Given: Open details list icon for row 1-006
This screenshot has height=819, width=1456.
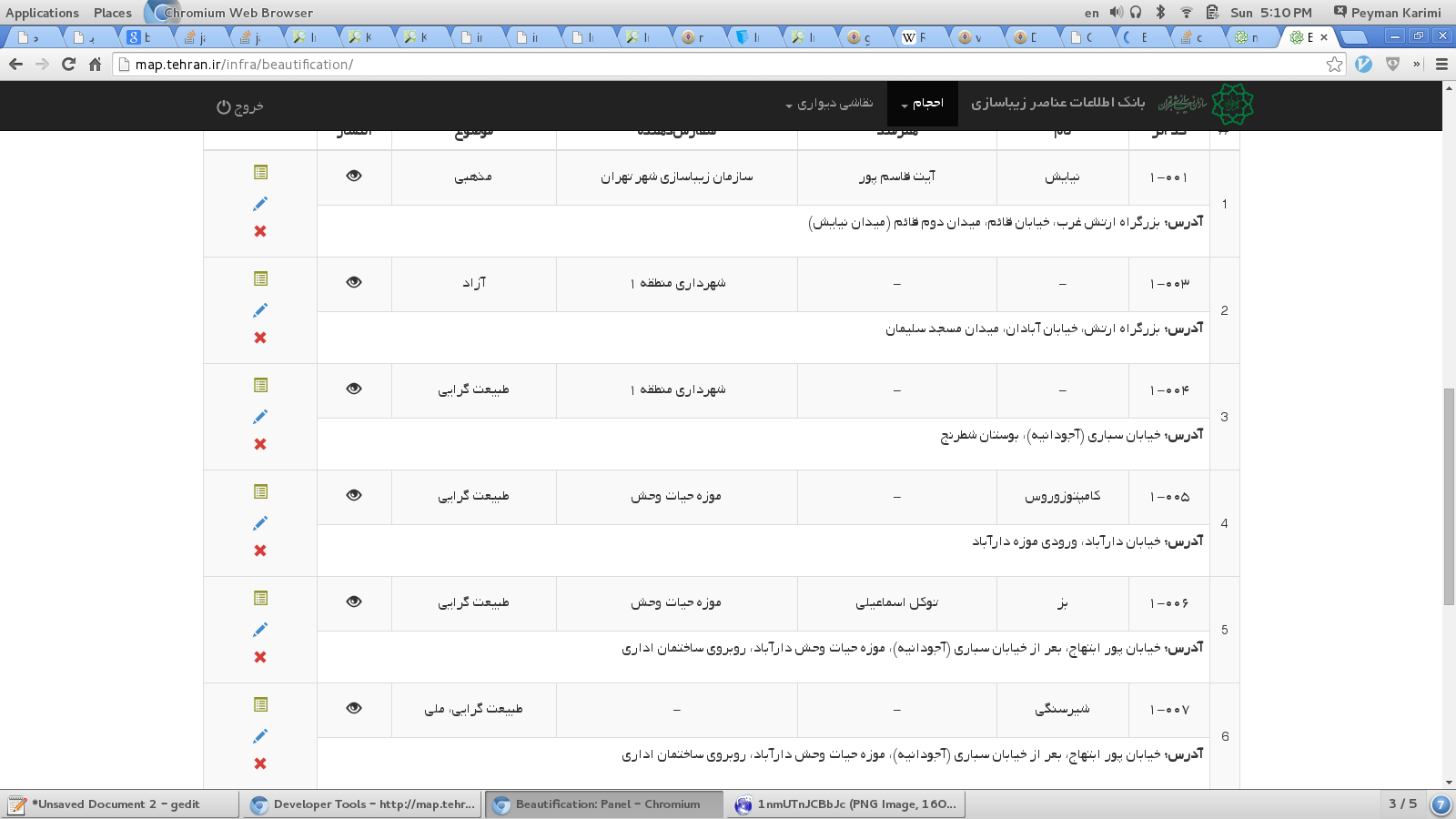Looking at the screenshot, I should [x=260, y=598].
